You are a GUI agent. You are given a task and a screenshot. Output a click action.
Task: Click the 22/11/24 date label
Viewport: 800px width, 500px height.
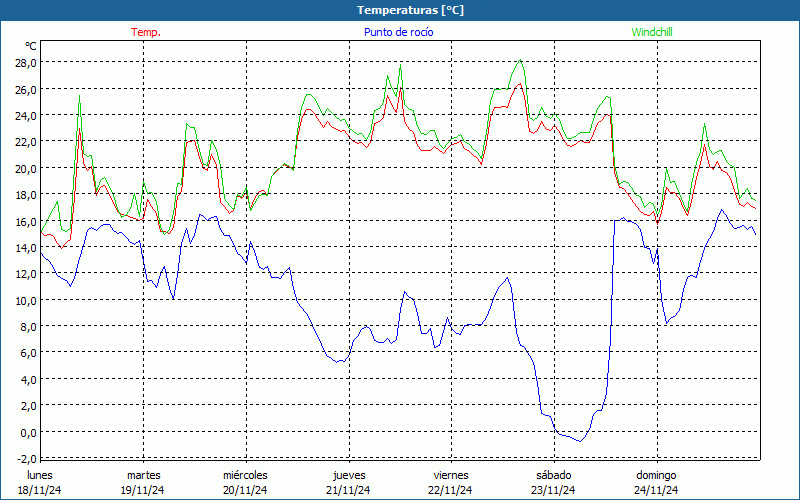click(451, 490)
